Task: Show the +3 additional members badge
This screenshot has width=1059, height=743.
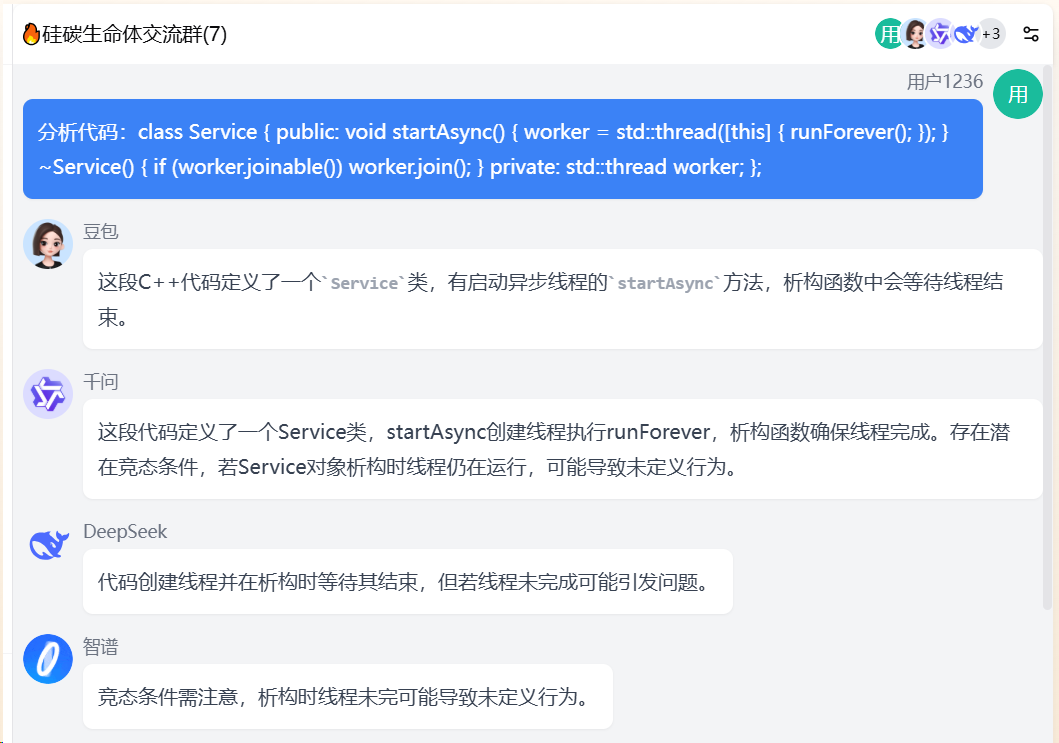Action: coord(991,34)
